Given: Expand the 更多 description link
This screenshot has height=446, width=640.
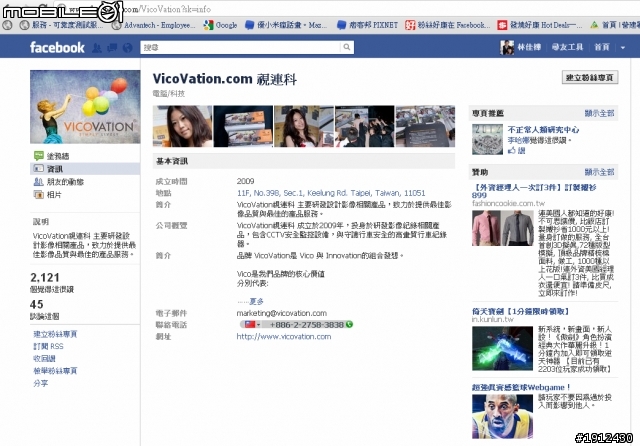Looking at the screenshot, I should pyautogui.click(x=256, y=302).
